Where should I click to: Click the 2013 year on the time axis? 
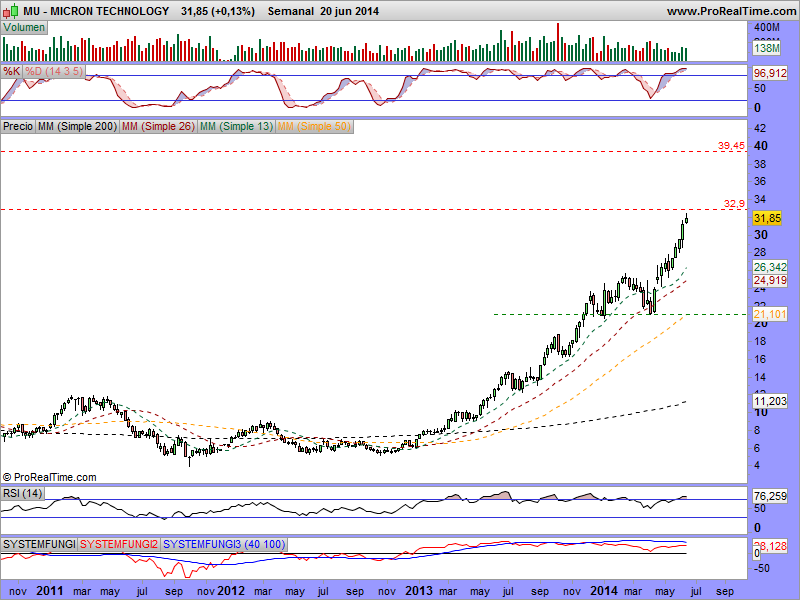point(419,591)
